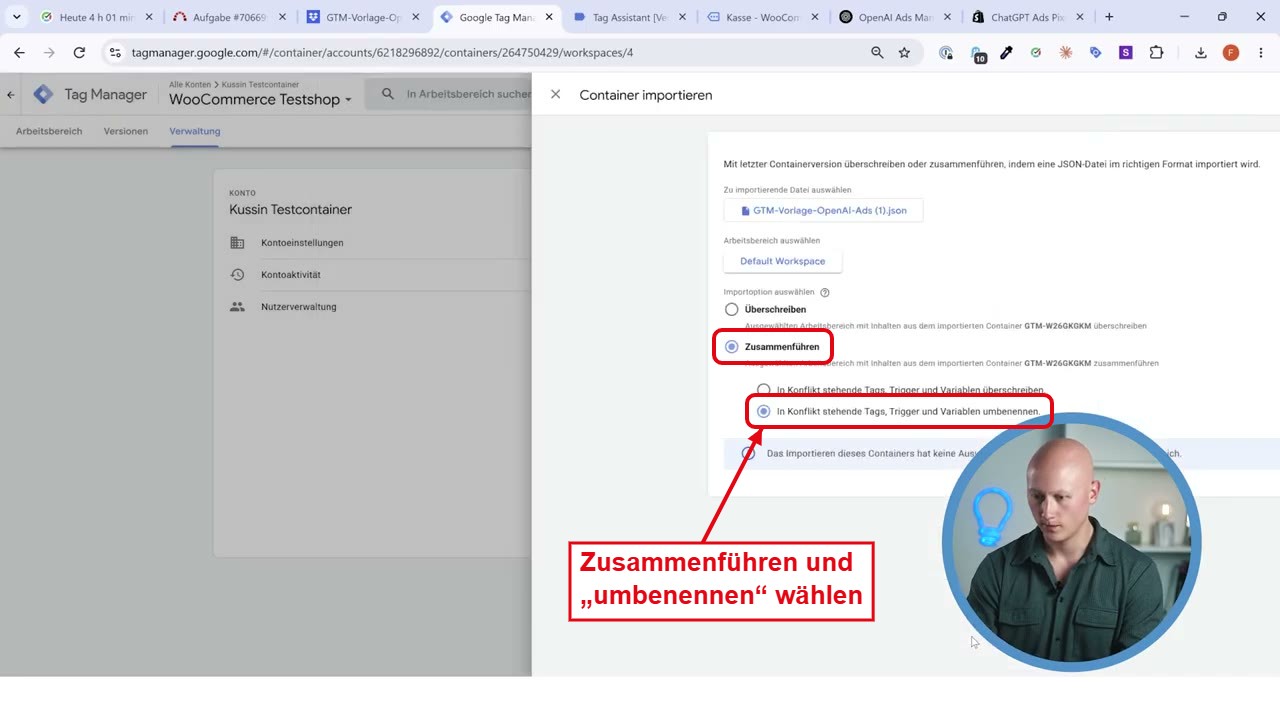Close the Container importieren panel
The height and width of the screenshot is (720, 1280).
coord(555,95)
